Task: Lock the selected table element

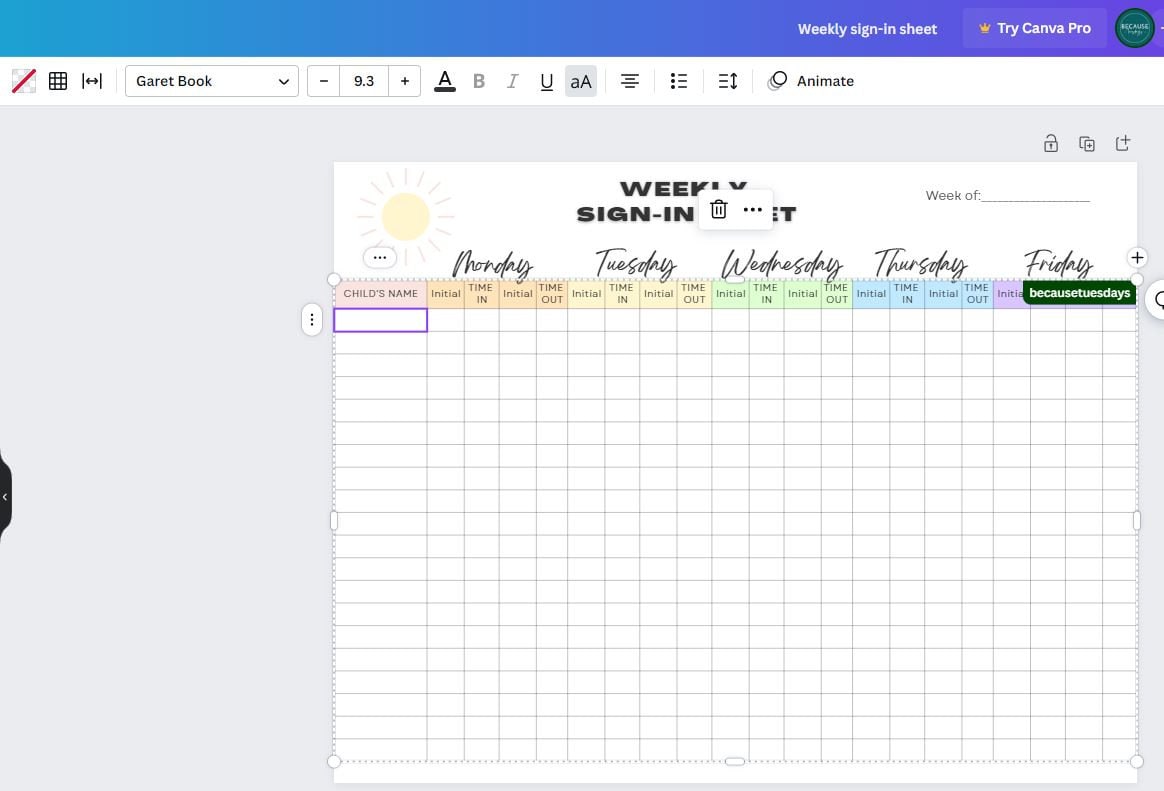Action: coord(1051,143)
